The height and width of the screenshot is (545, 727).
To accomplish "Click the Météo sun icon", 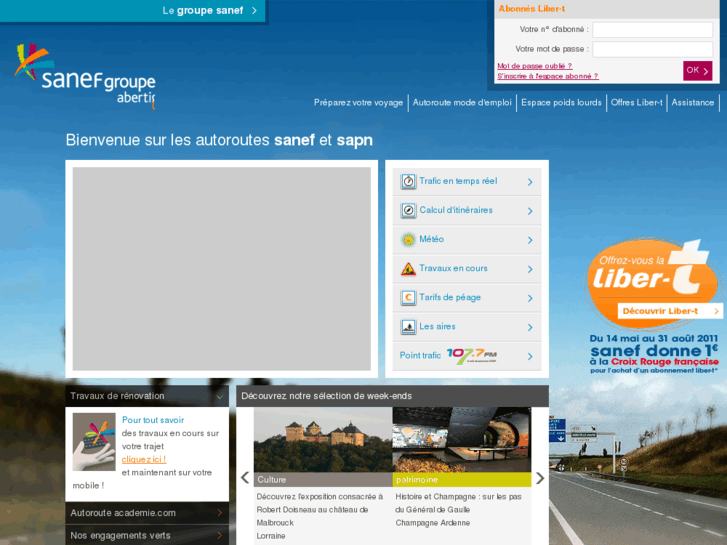I will [x=408, y=239].
